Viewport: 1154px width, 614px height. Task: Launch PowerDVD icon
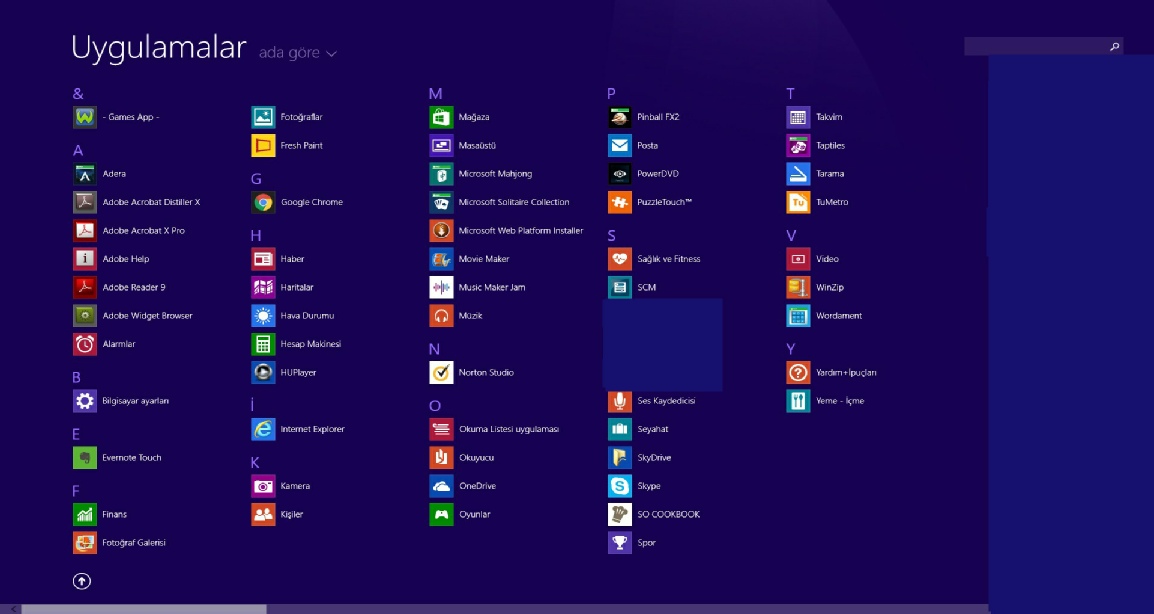click(x=620, y=174)
